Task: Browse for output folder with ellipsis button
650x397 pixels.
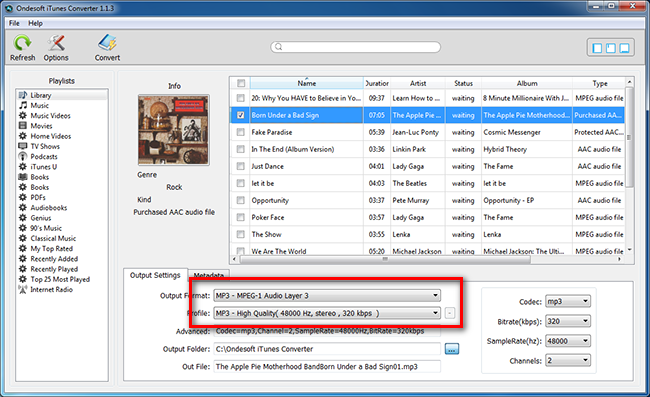Action: pos(452,349)
